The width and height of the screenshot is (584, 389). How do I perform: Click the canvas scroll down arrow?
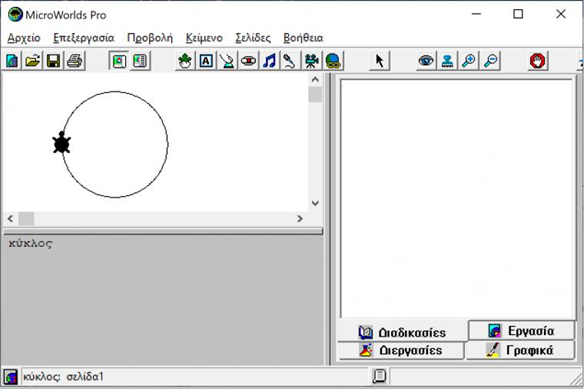coord(315,203)
